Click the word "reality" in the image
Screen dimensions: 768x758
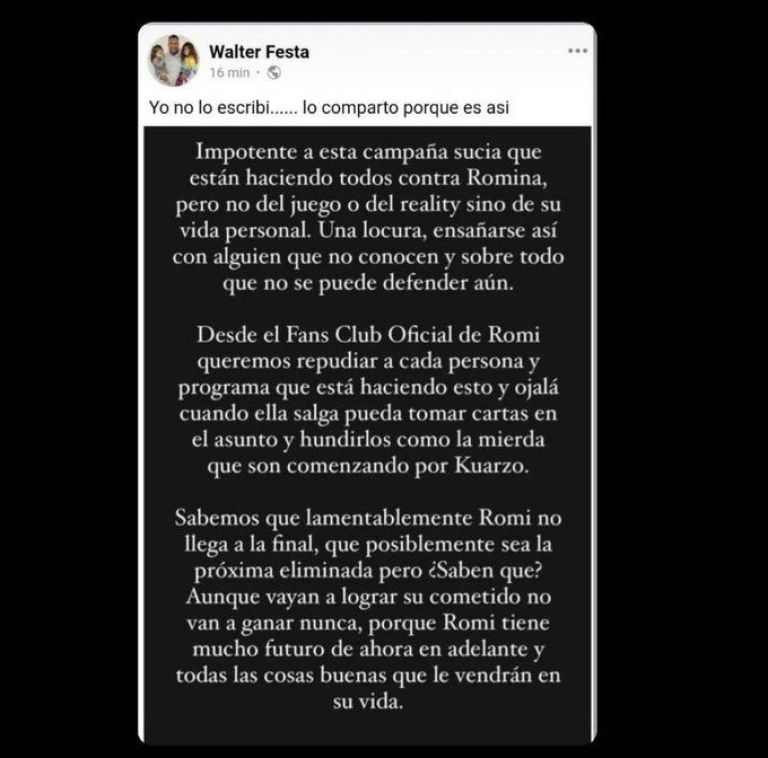(430, 205)
